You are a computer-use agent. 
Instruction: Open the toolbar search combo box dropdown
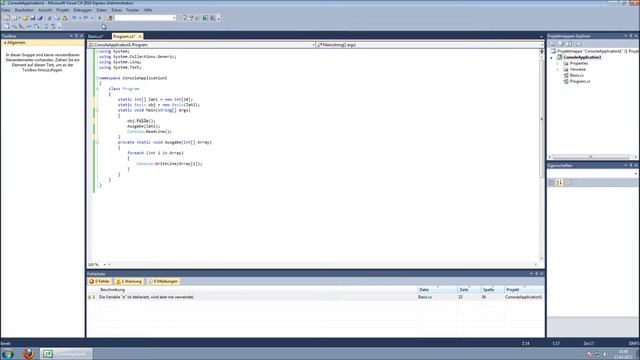pyautogui.click(x=174, y=18)
